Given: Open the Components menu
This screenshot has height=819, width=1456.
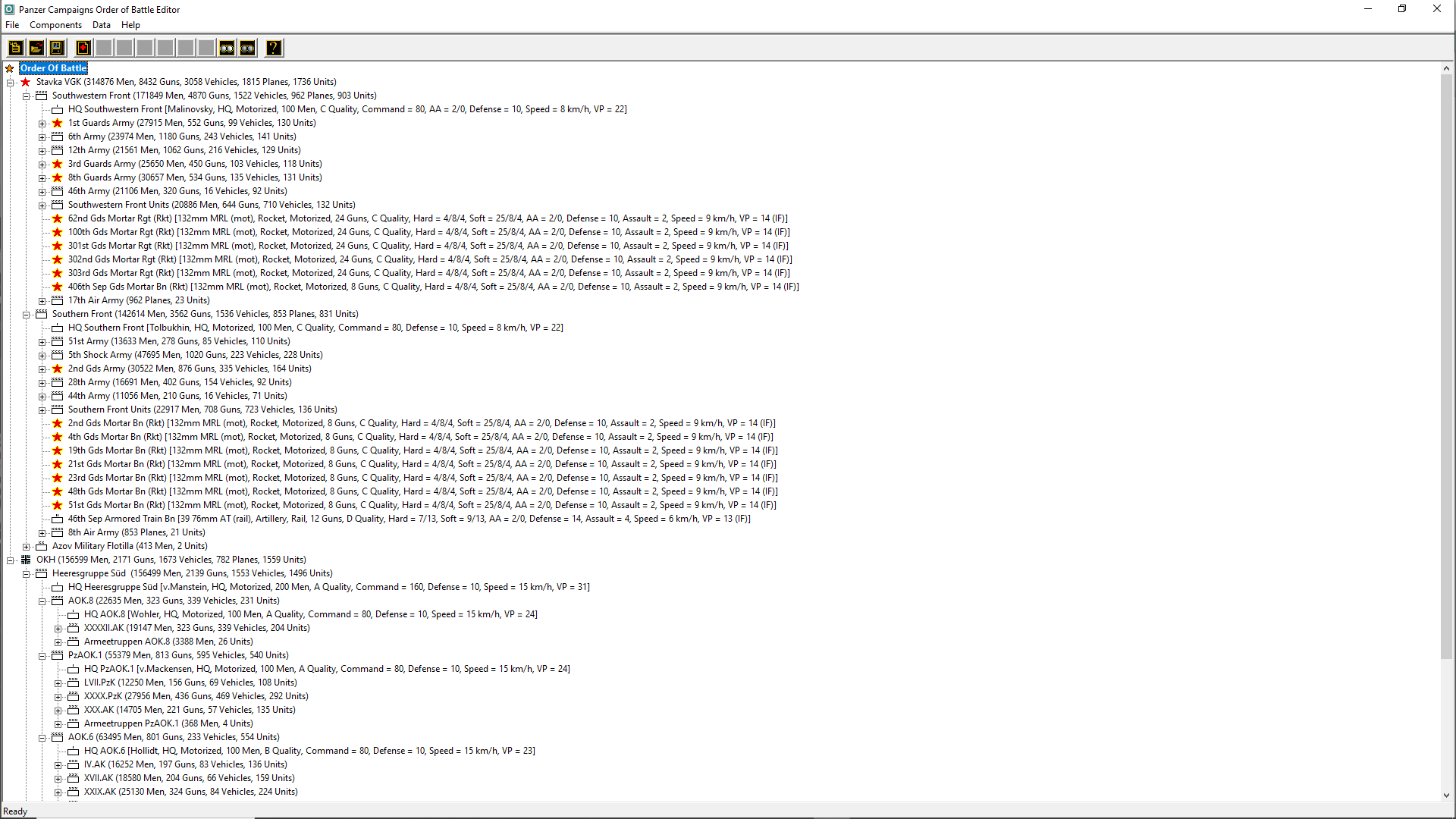Looking at the screenshot, I should [x=55, y=25].
